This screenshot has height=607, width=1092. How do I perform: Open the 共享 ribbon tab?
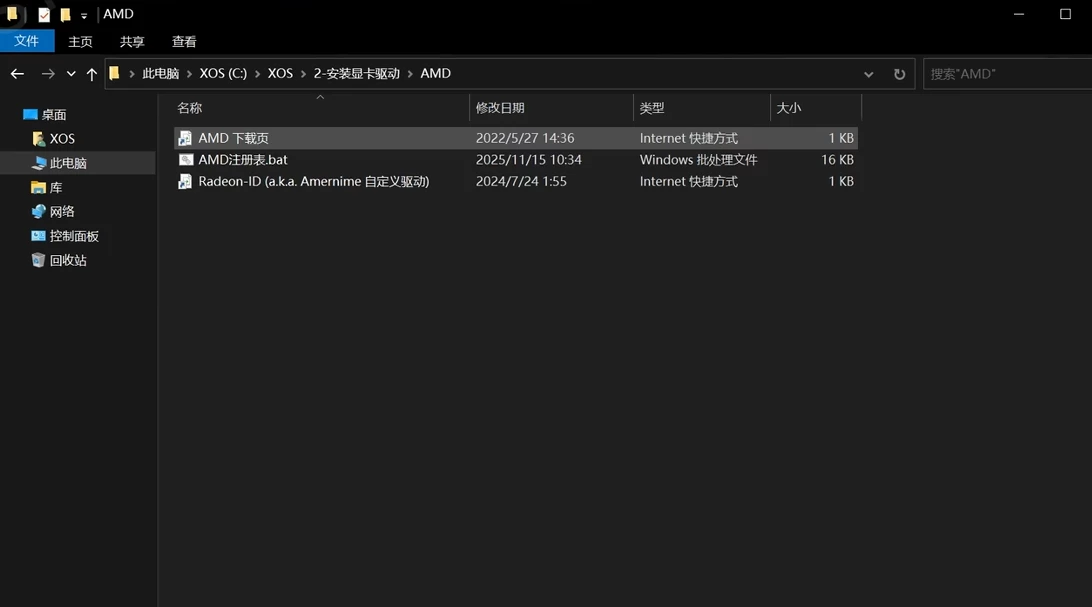tap(132, 41)
